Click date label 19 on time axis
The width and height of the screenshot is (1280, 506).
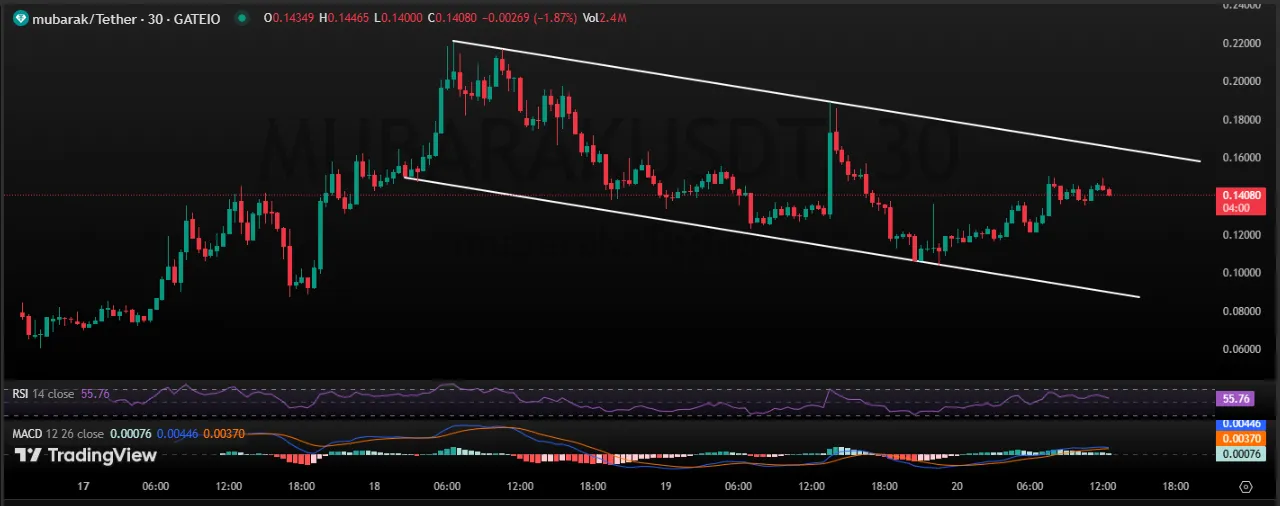665,487
